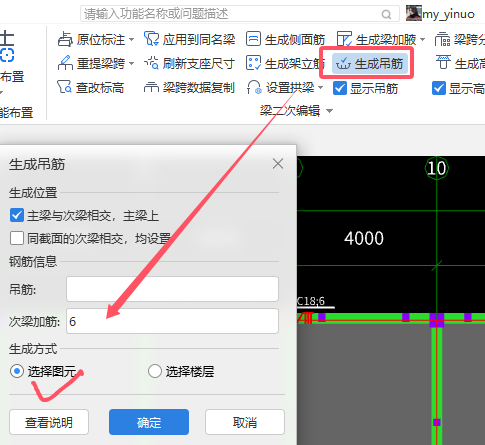Expand the 重提梁跨 dropdown arrow

(131, 63)
